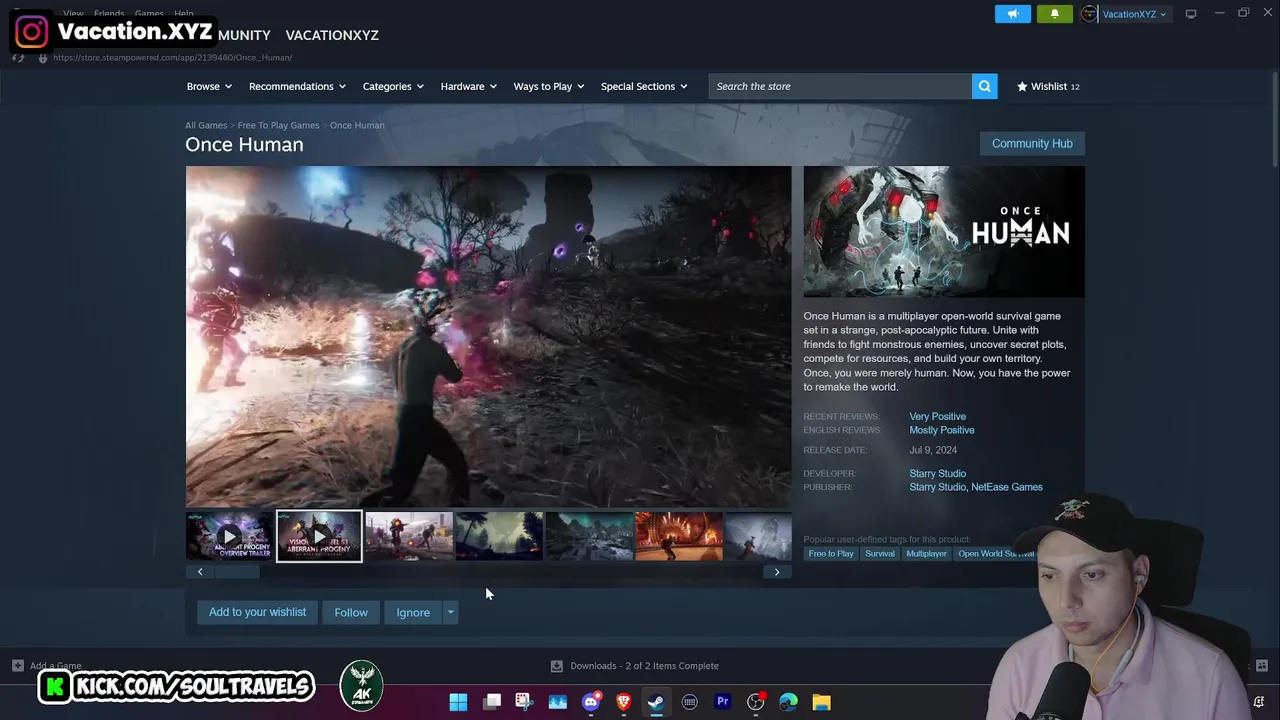
Task: Expand the Ways to Play menu
Action: coord(549,87)
